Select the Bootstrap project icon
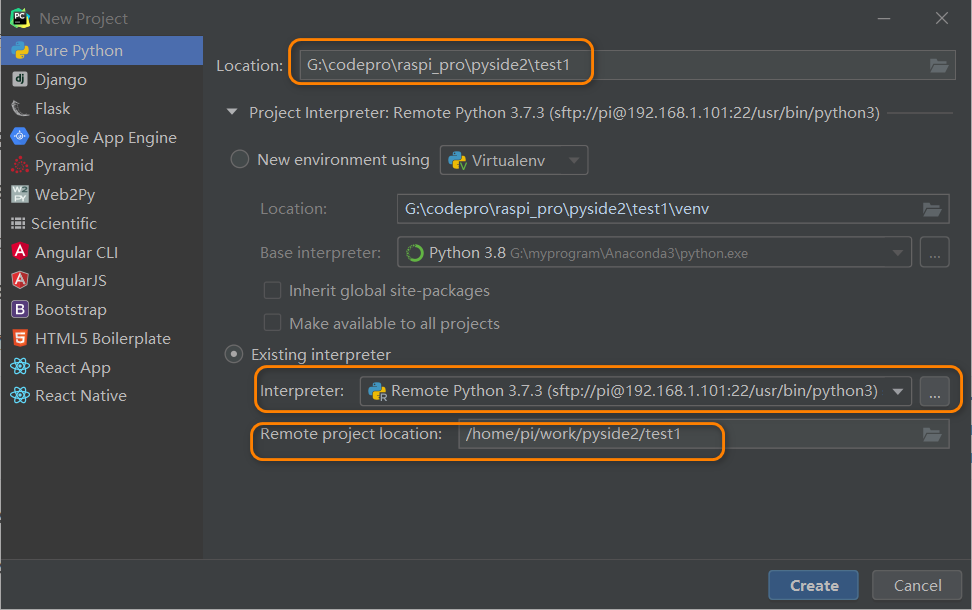This screenshot has height=610, width=972. [22, 309]
